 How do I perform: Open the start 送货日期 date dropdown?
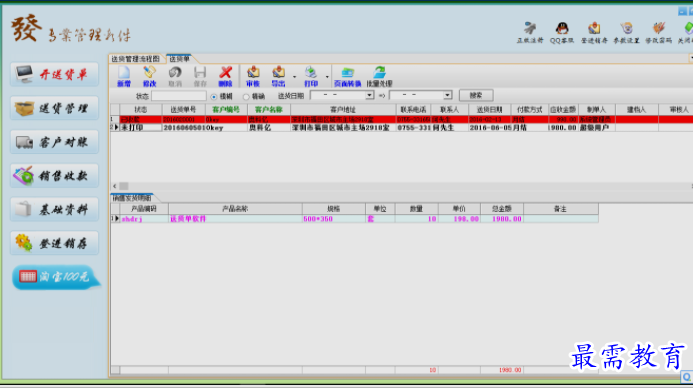point(369,95)
